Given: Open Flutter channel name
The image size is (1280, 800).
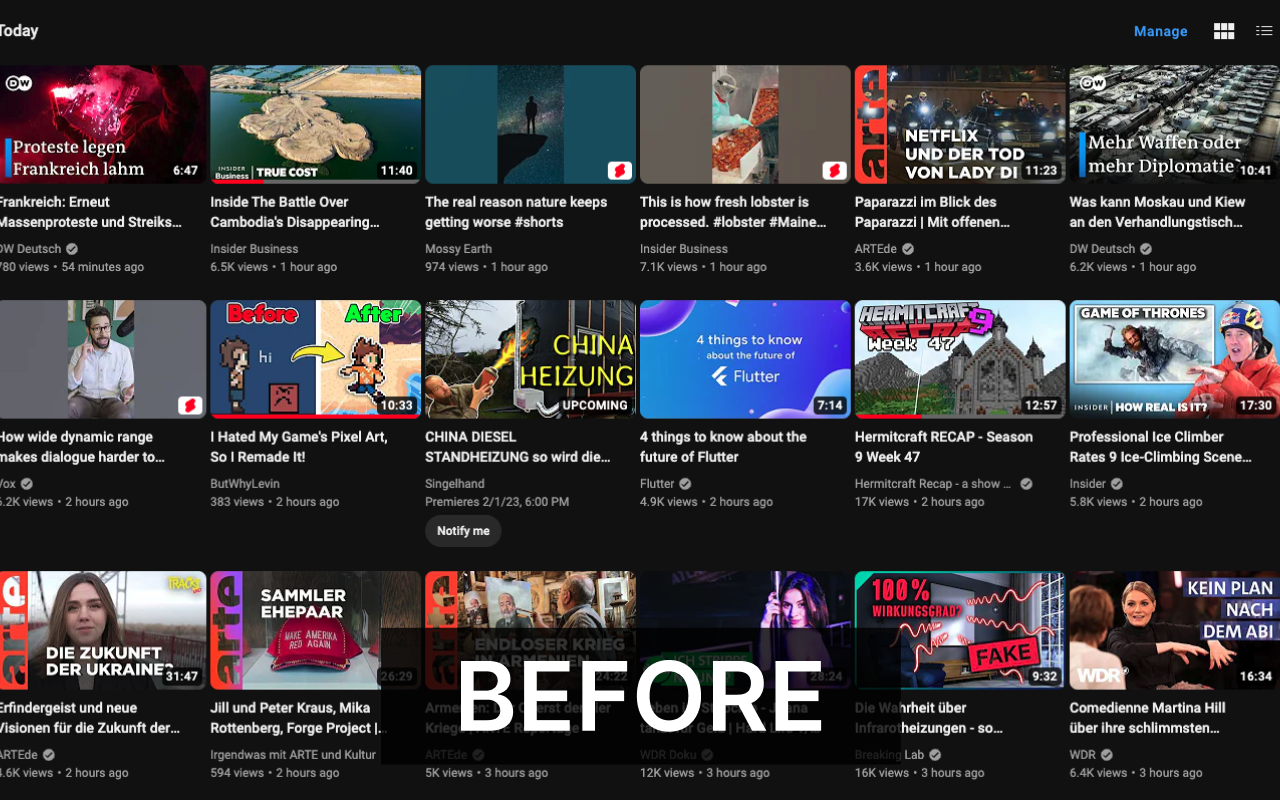Looking at the screenshot, I should [657, 484].
